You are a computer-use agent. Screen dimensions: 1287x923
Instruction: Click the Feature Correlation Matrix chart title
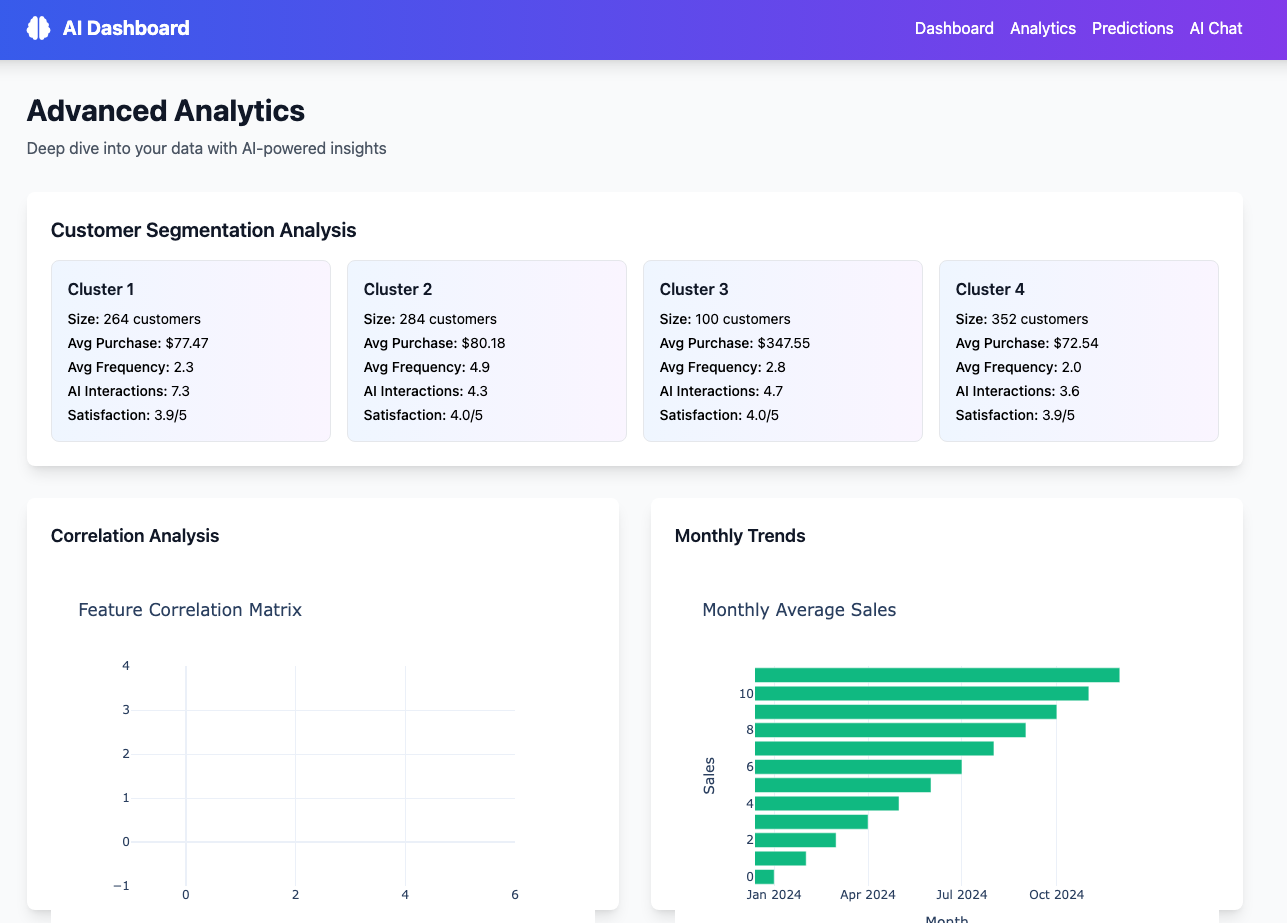(x=190, y=610)
